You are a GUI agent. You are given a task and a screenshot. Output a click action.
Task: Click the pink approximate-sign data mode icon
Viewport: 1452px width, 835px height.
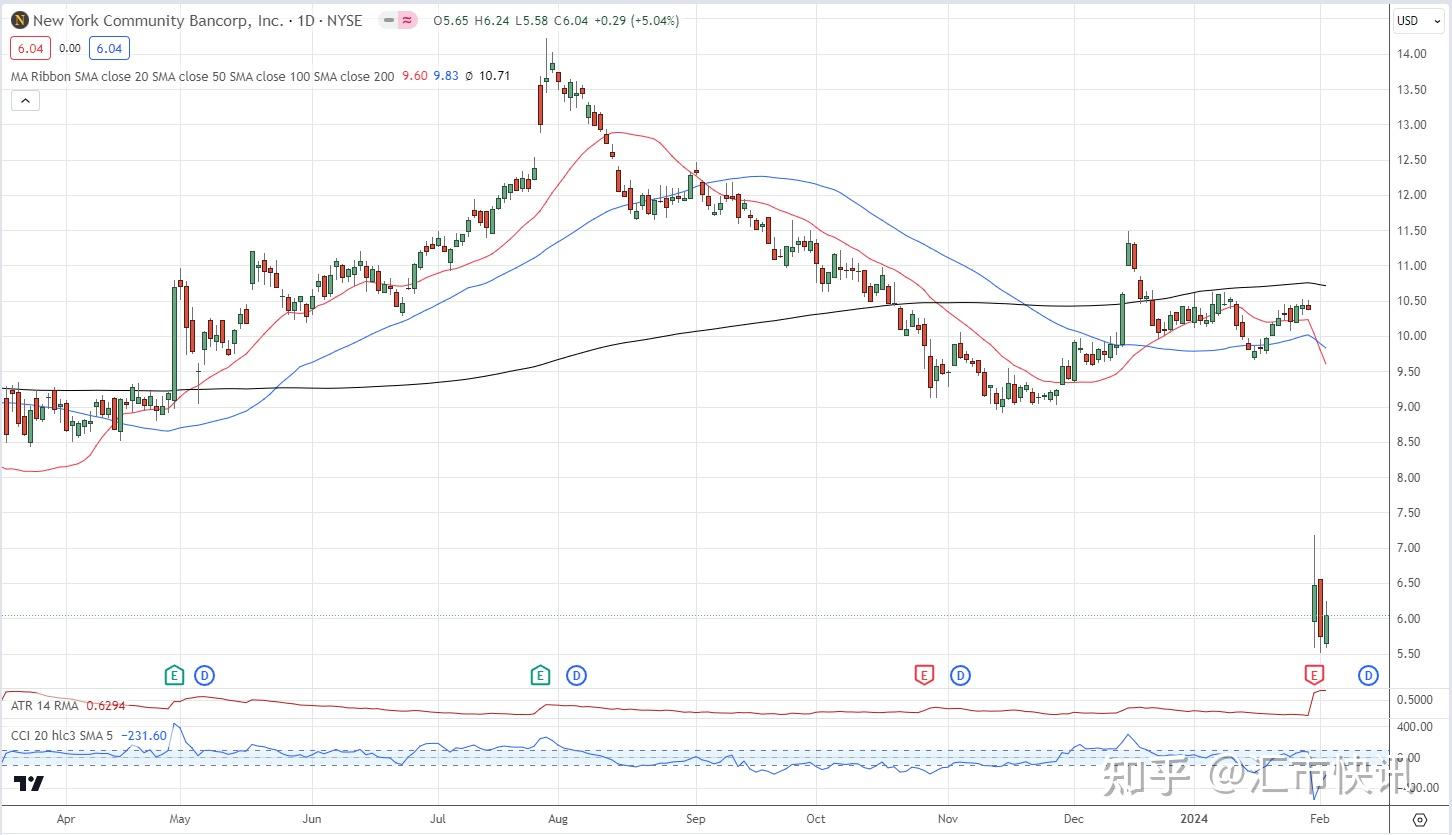coord(405,20)
